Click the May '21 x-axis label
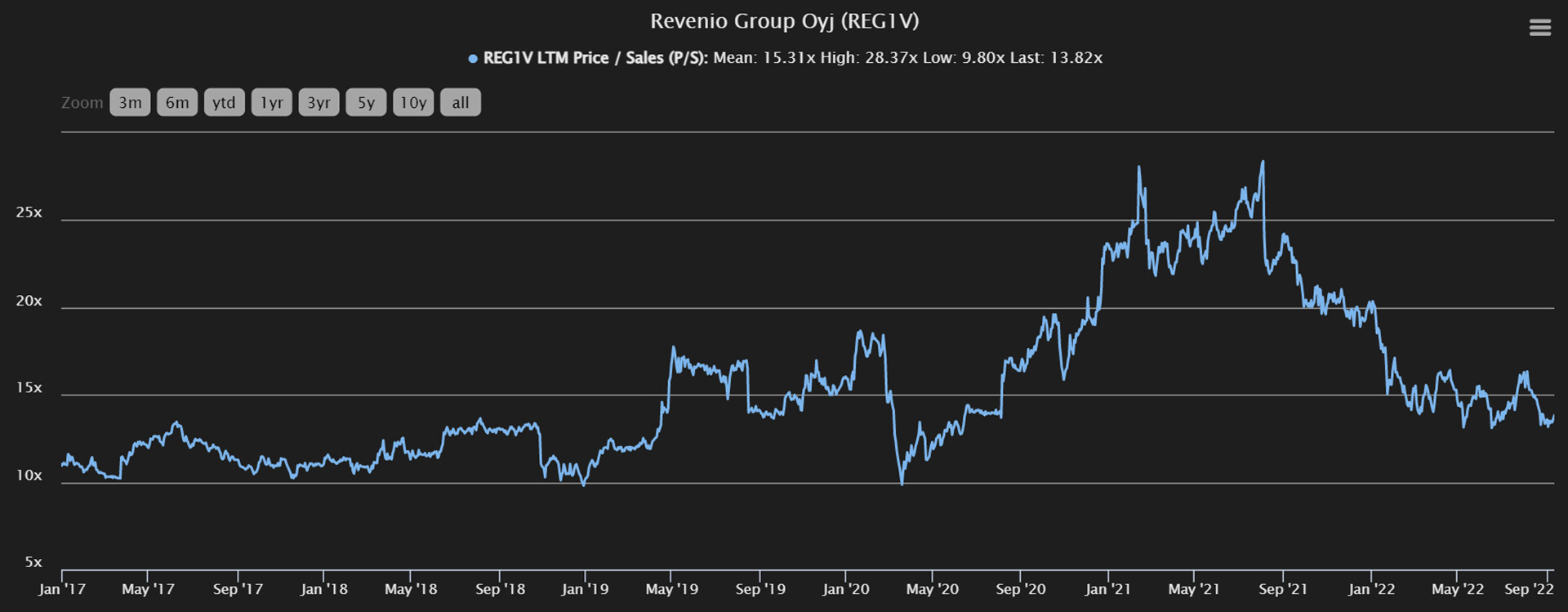 [1194, 589]
